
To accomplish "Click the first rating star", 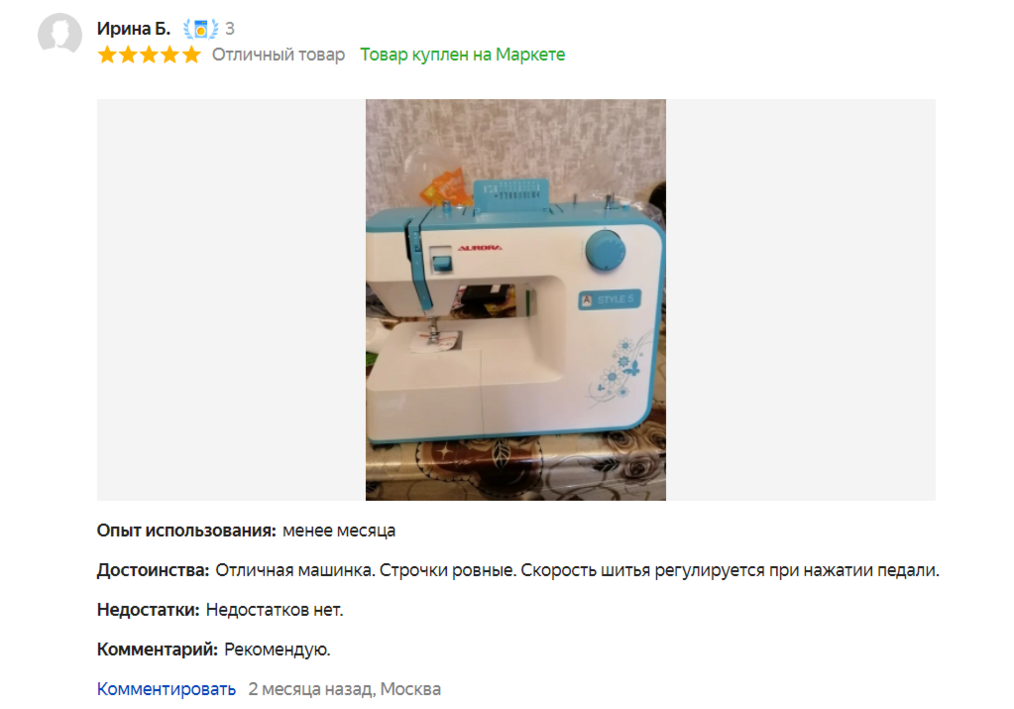I will [x=107, y=55].
